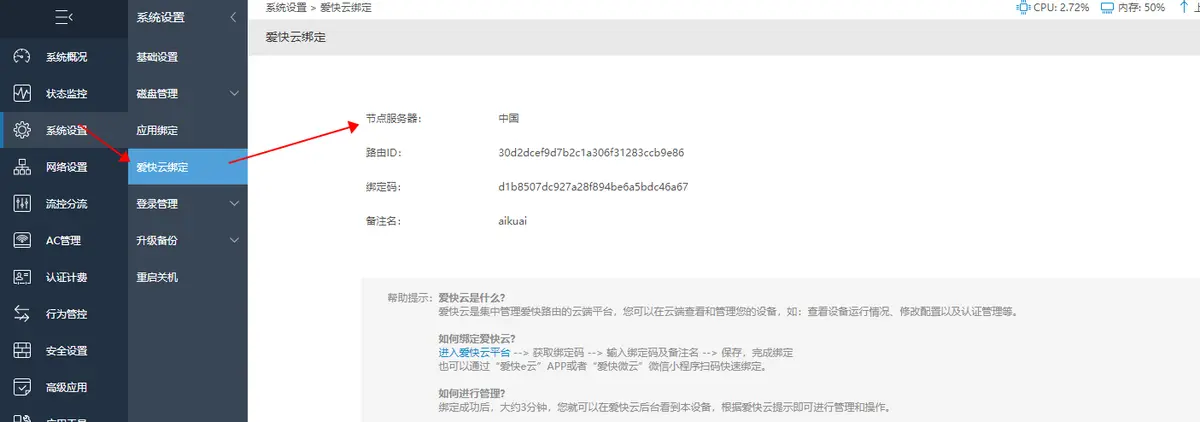Click the 安全设置 firewall brick icon
The image size is (1200, 422).
point(22,350)
